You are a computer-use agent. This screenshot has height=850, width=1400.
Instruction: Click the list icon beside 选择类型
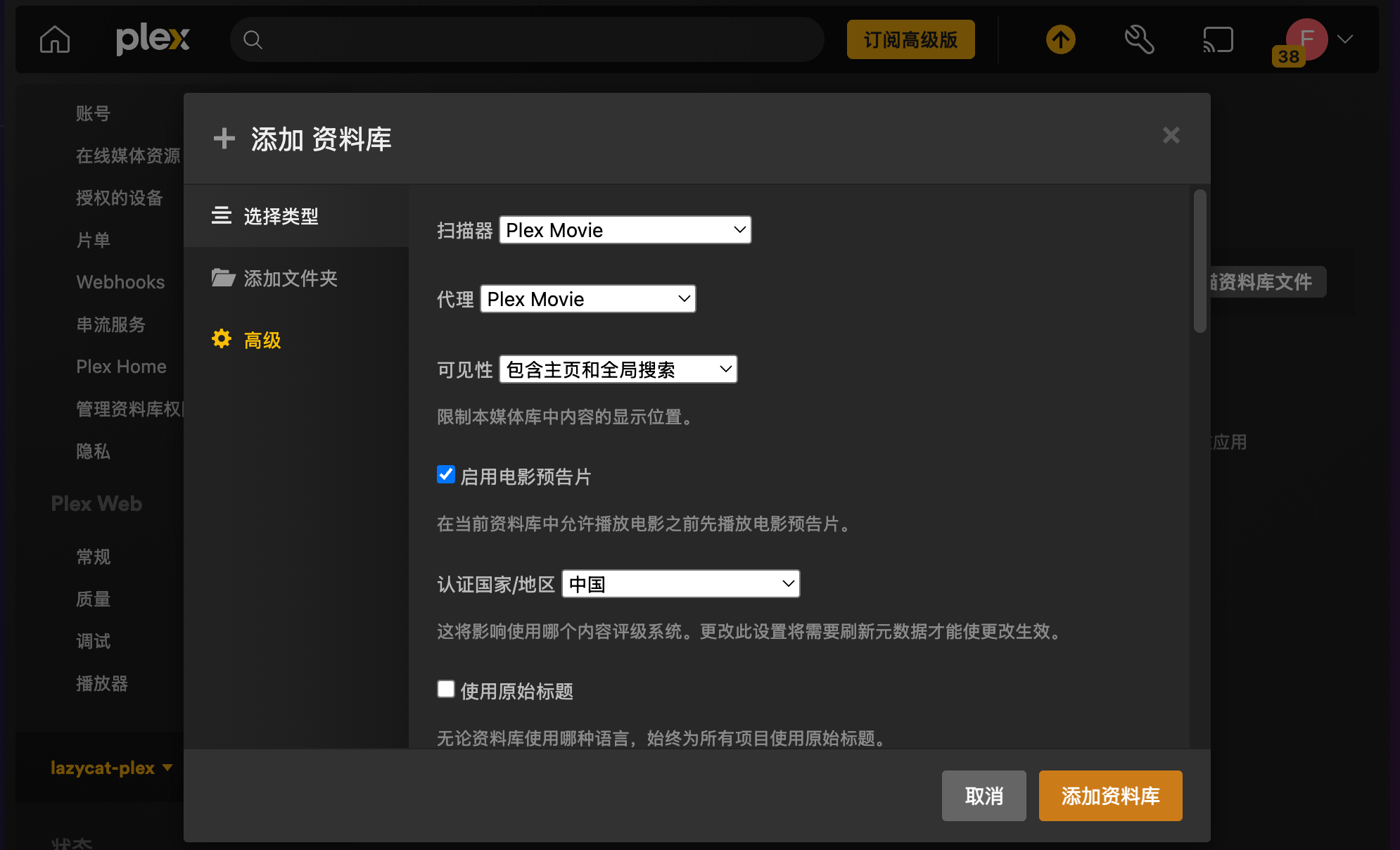(x=222, y=215)
